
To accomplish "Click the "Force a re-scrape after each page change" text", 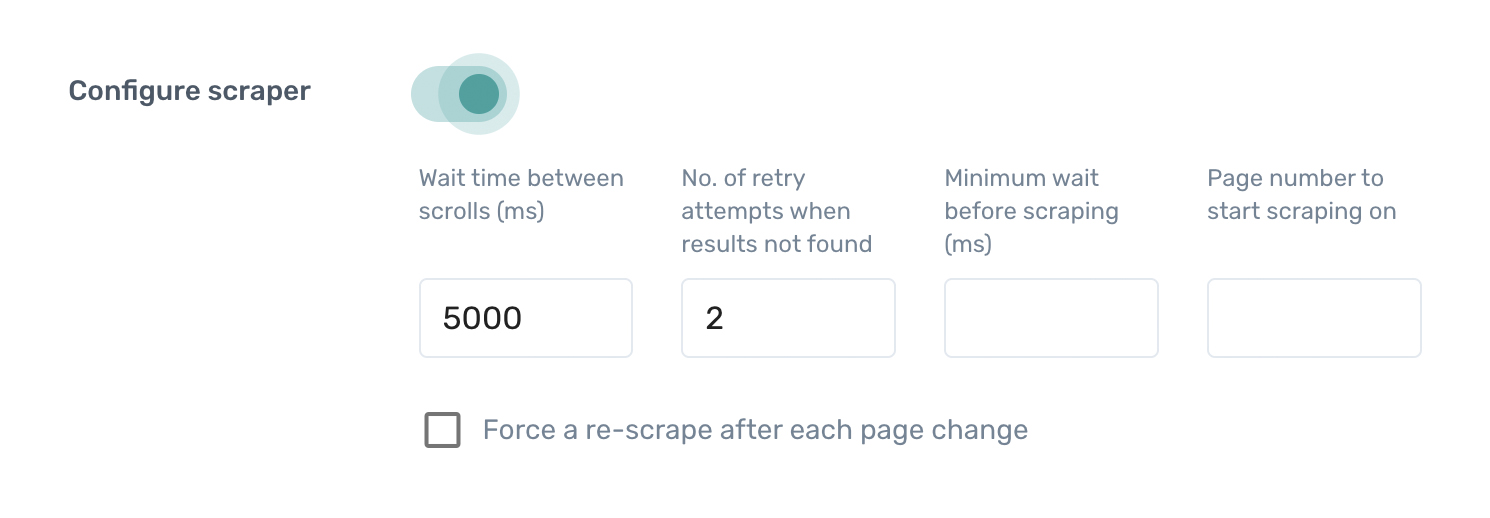I will [x=755, y=430].
